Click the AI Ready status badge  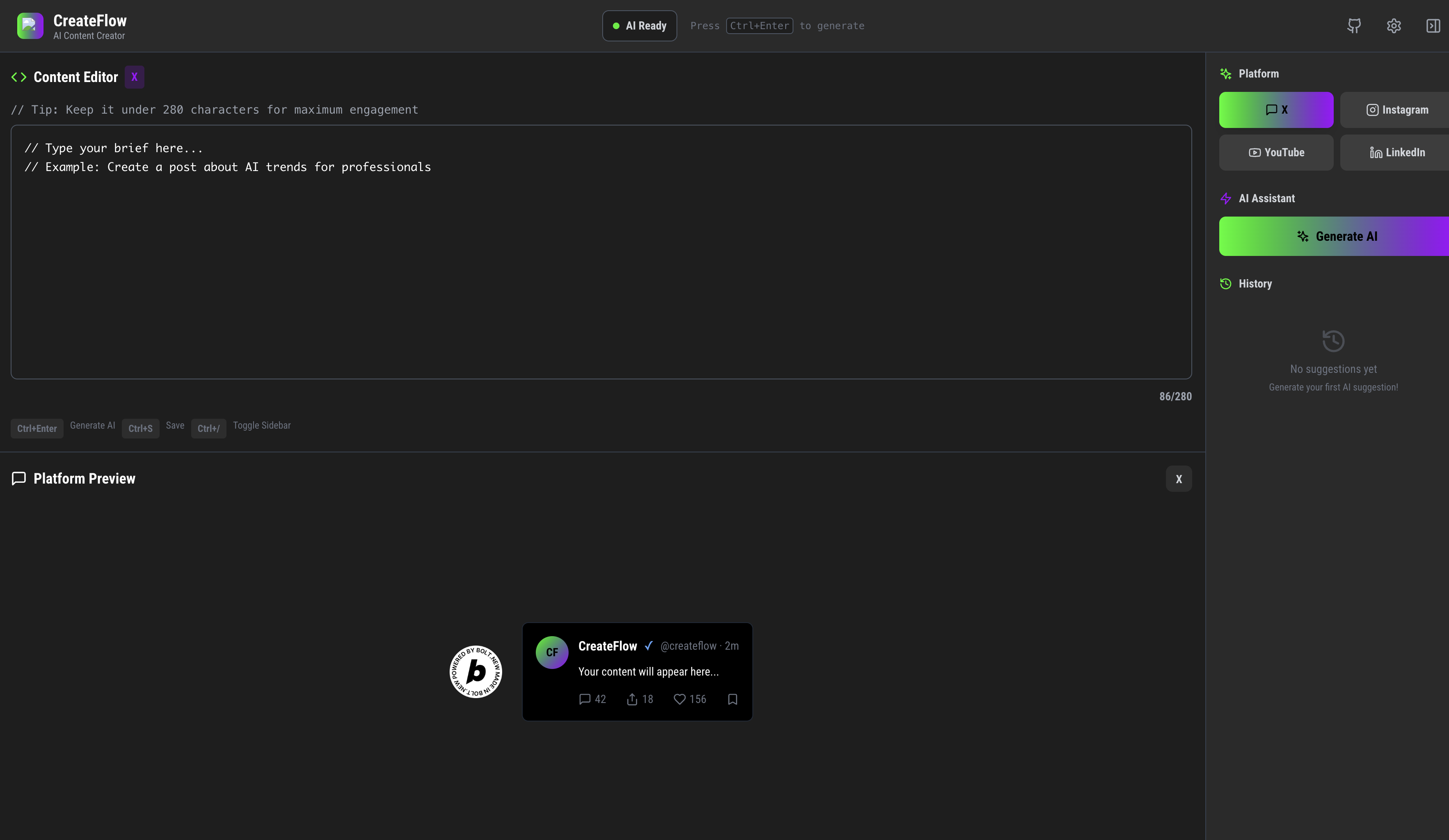640,26
